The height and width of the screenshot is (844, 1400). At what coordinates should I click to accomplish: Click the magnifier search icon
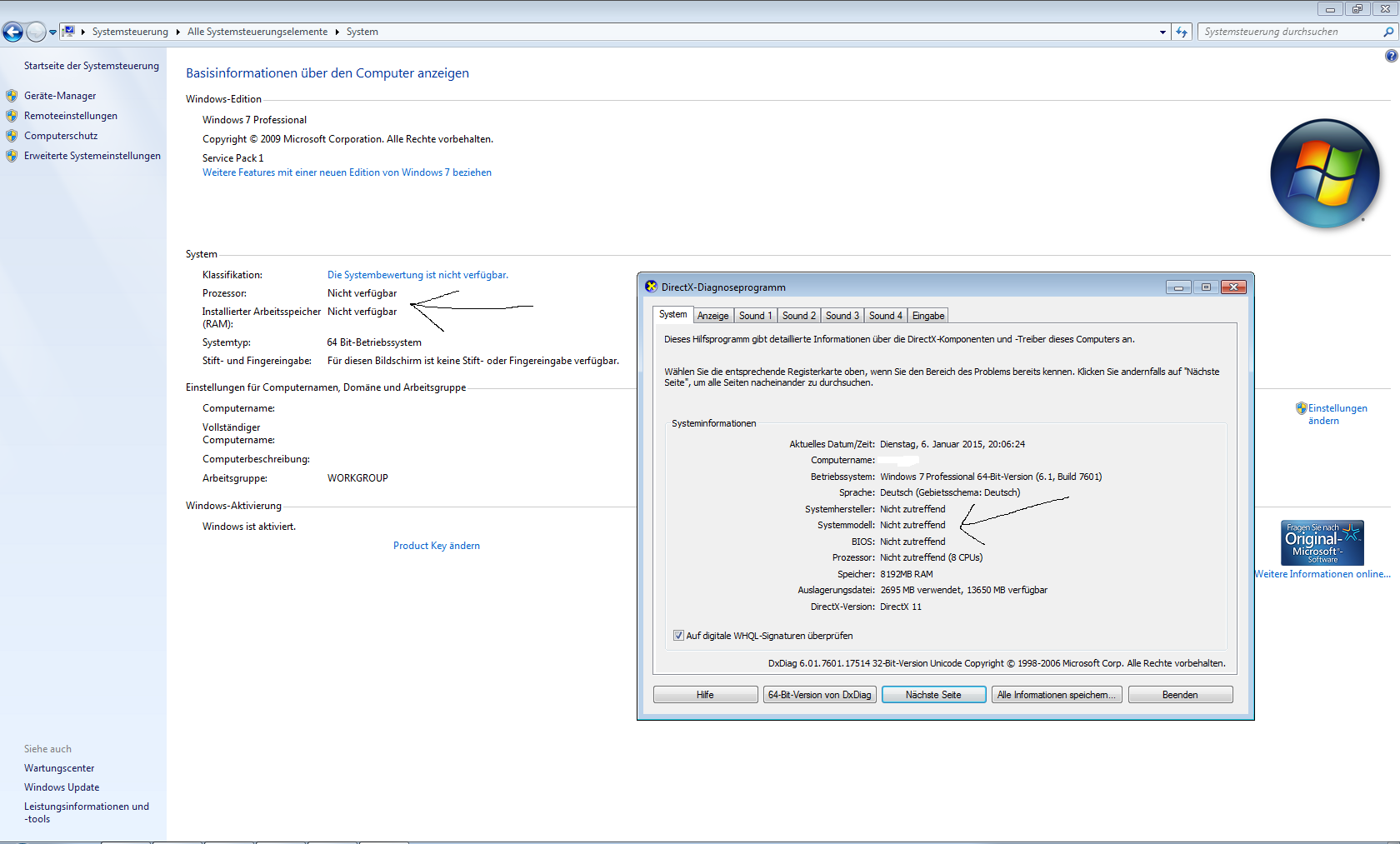[x=1388, y=32]
